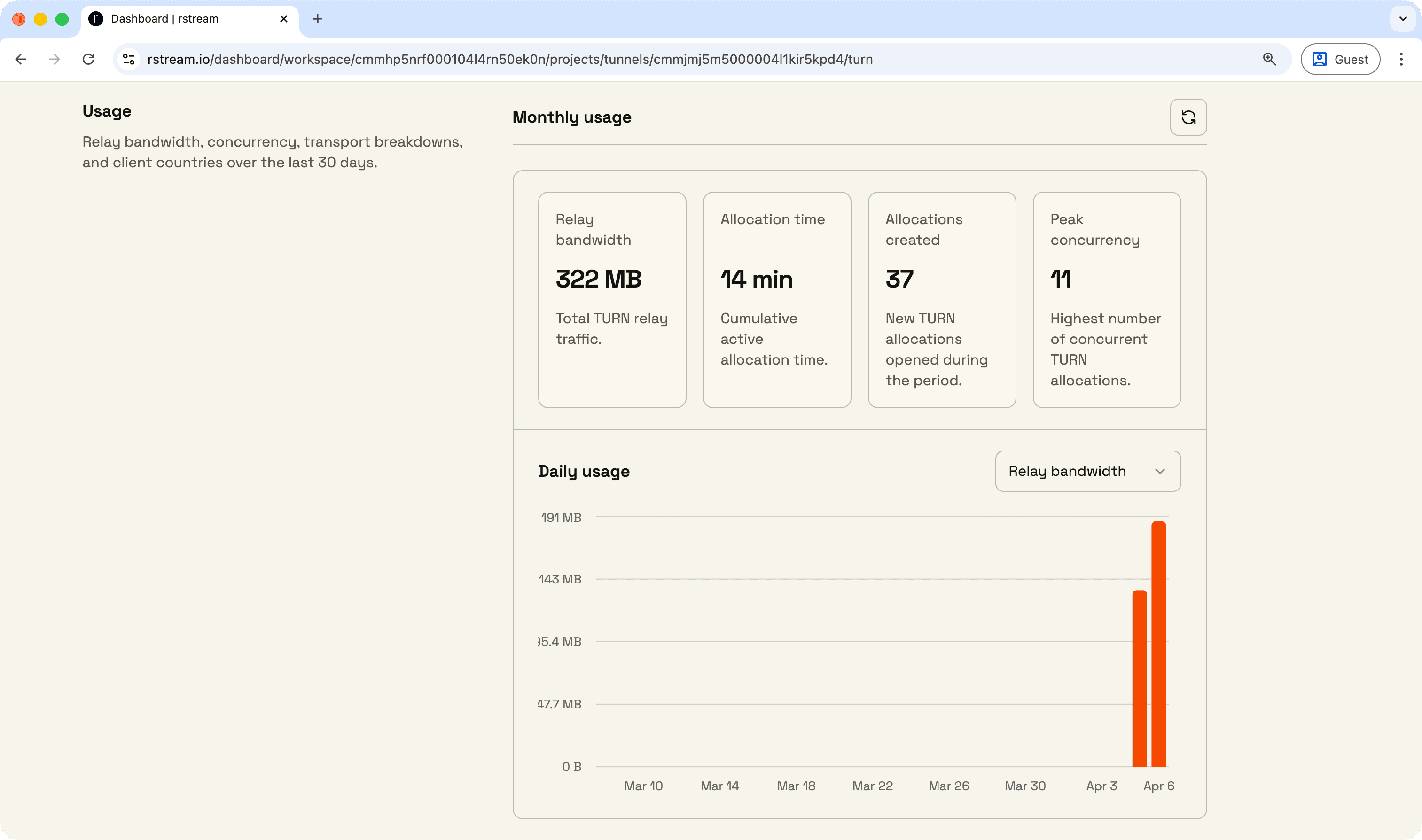Click the Allocations created 37 card
Image resolution: width=1422 pixels, height=840 pixels.
[x=941, y=299]
